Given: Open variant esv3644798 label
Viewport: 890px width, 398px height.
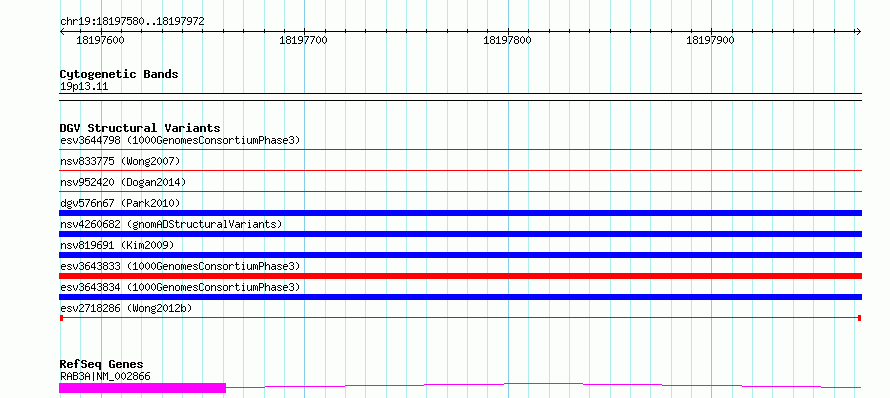Looking at the screenshot, I should point(179,140).
